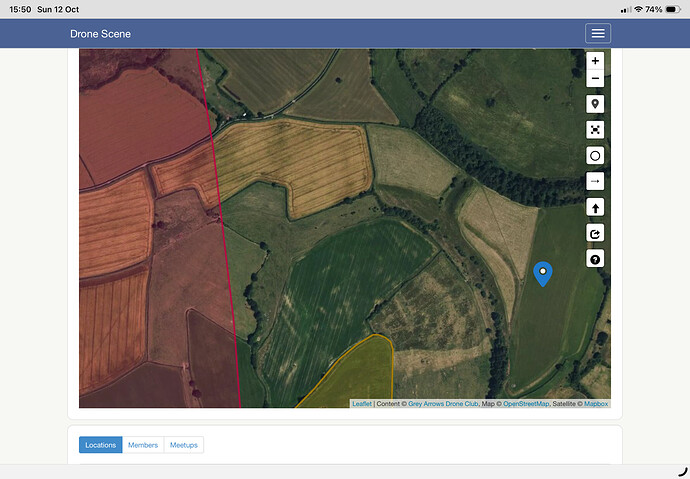This screenshot has height=479, width=690.
Task: Open the Grey Arrows Drone Club link
Action: (442, 404)
